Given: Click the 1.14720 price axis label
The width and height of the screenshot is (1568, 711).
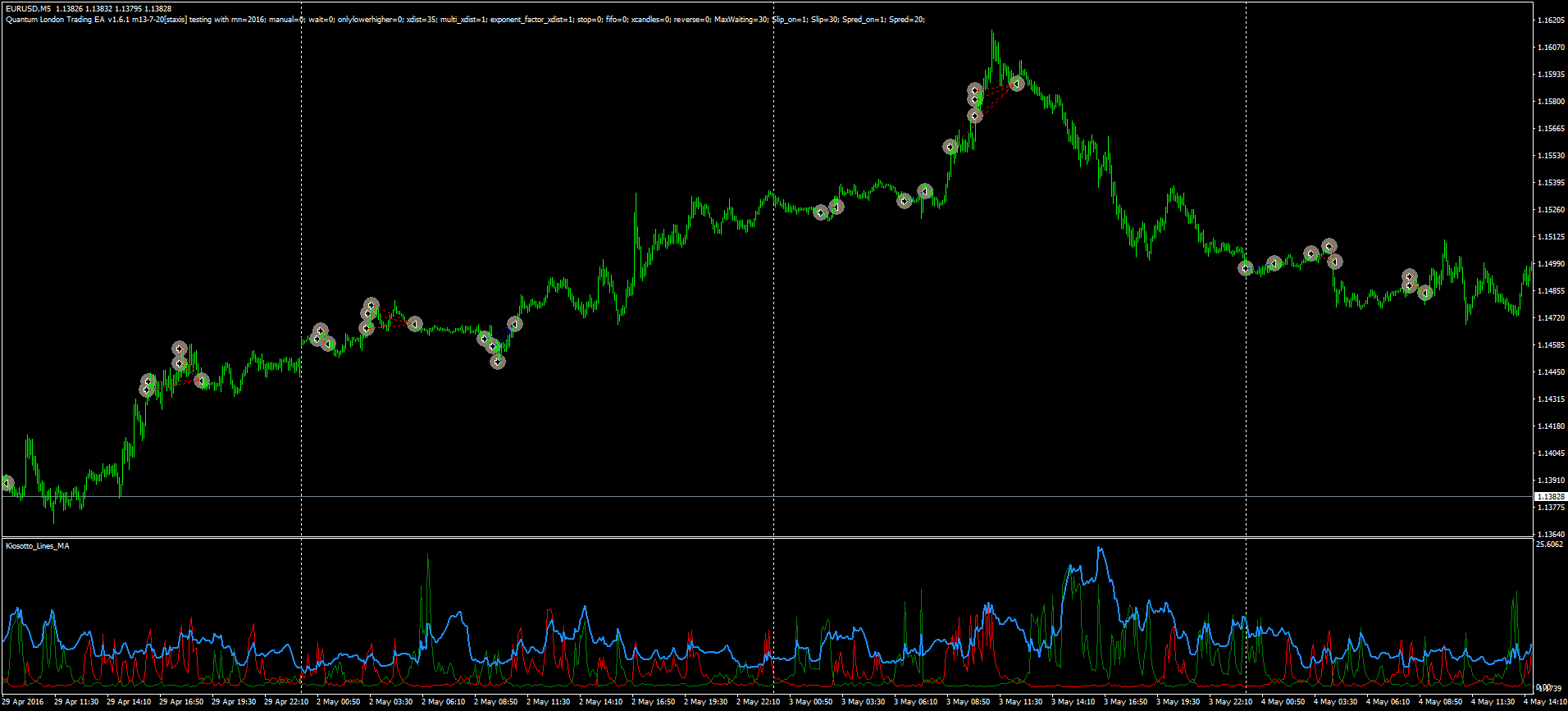Looking at the screenshot, I should [x=1549, y=318].
